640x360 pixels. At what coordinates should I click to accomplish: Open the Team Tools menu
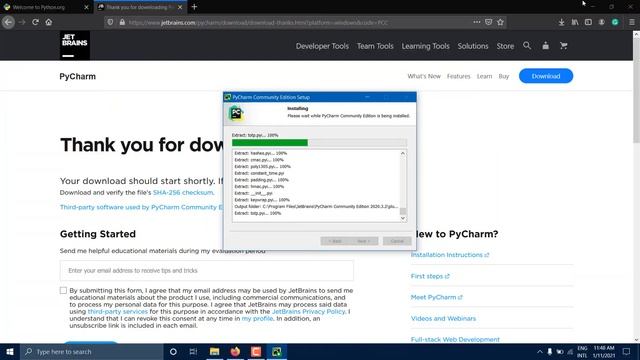[x=375, y=46]
